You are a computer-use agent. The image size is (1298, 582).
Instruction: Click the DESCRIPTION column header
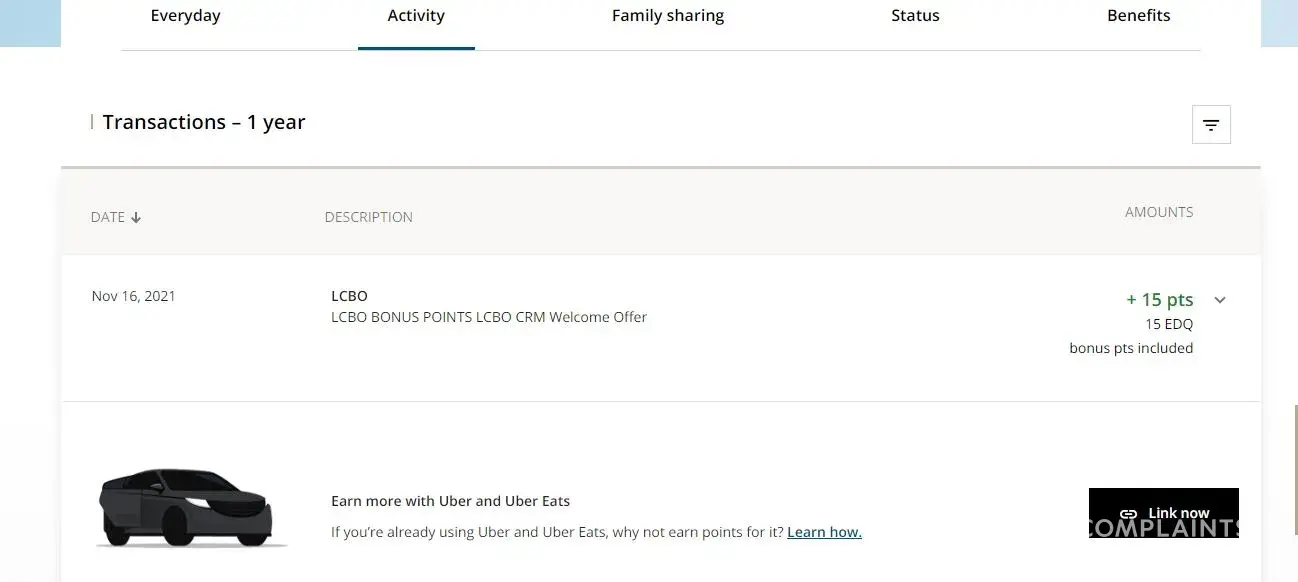pos(368,217)
